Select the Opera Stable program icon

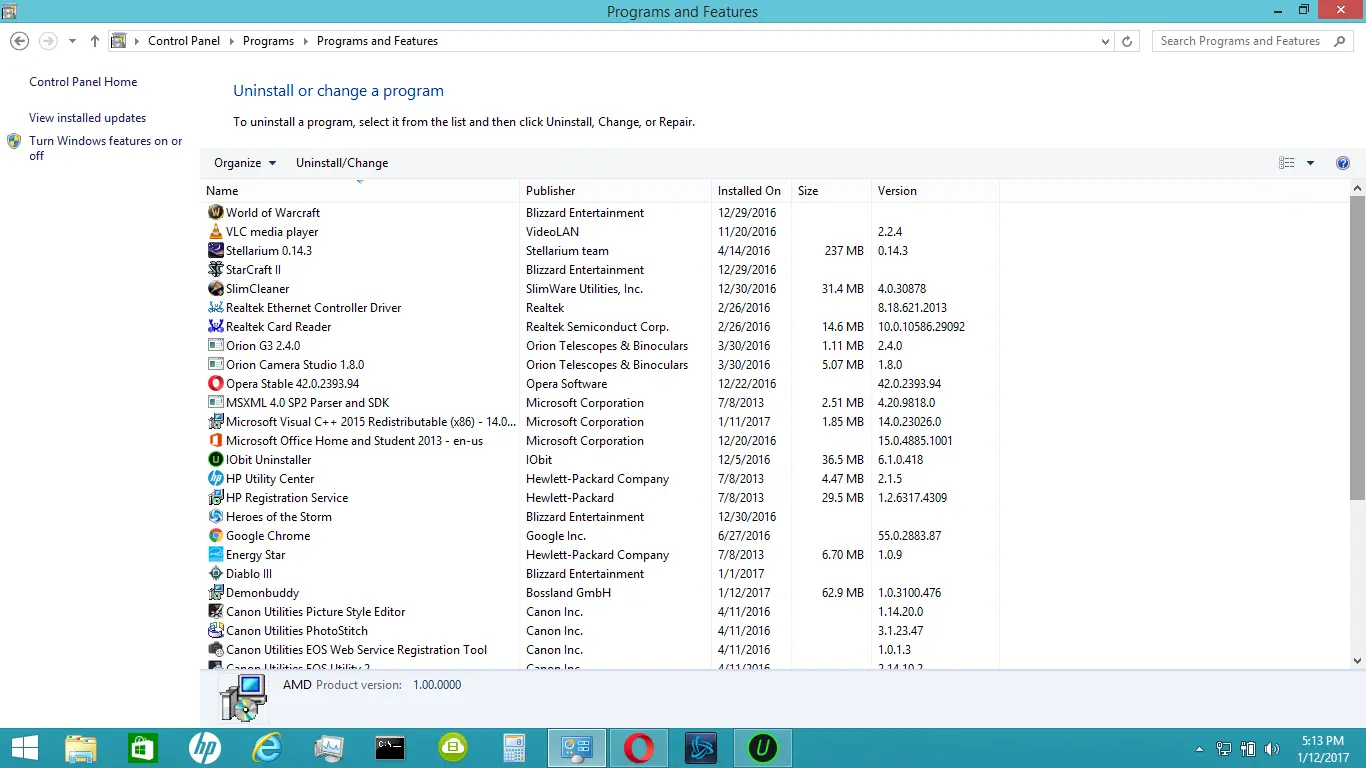click(215, 384)
